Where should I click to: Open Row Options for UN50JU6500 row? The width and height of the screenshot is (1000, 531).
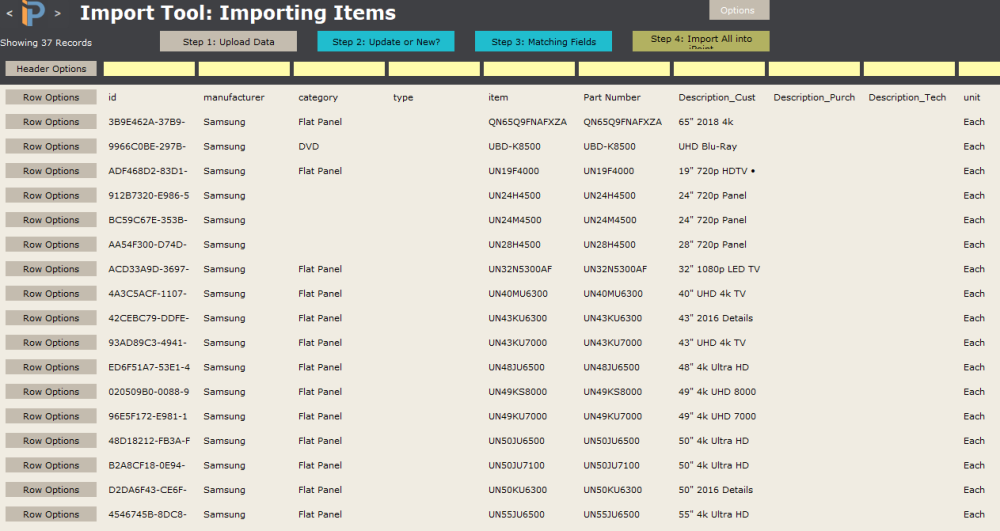coord(51,440)
